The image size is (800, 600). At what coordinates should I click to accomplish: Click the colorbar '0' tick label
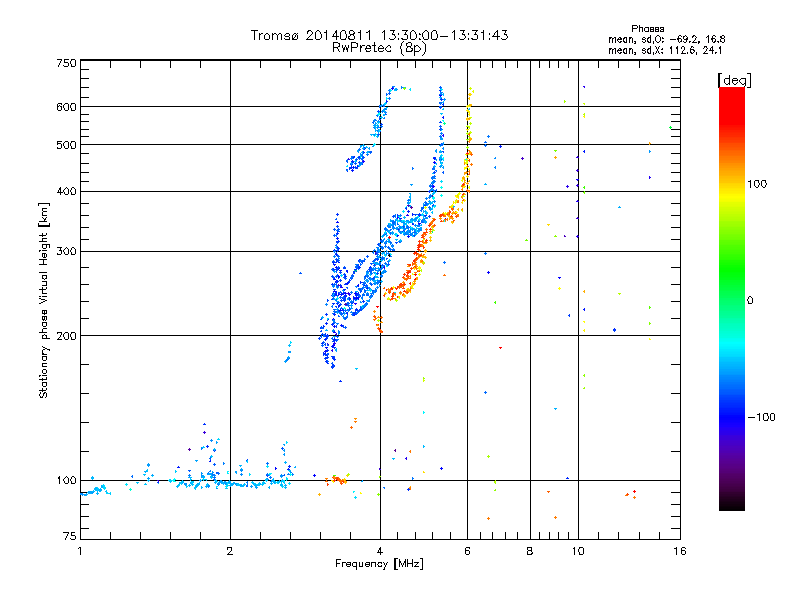click(x=750, y=300)
